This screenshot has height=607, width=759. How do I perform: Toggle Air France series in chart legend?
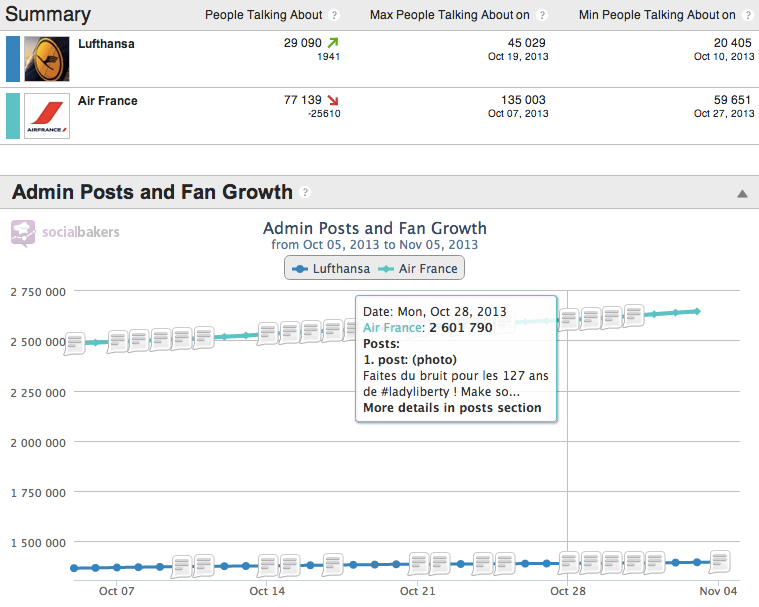click(418, 269)
